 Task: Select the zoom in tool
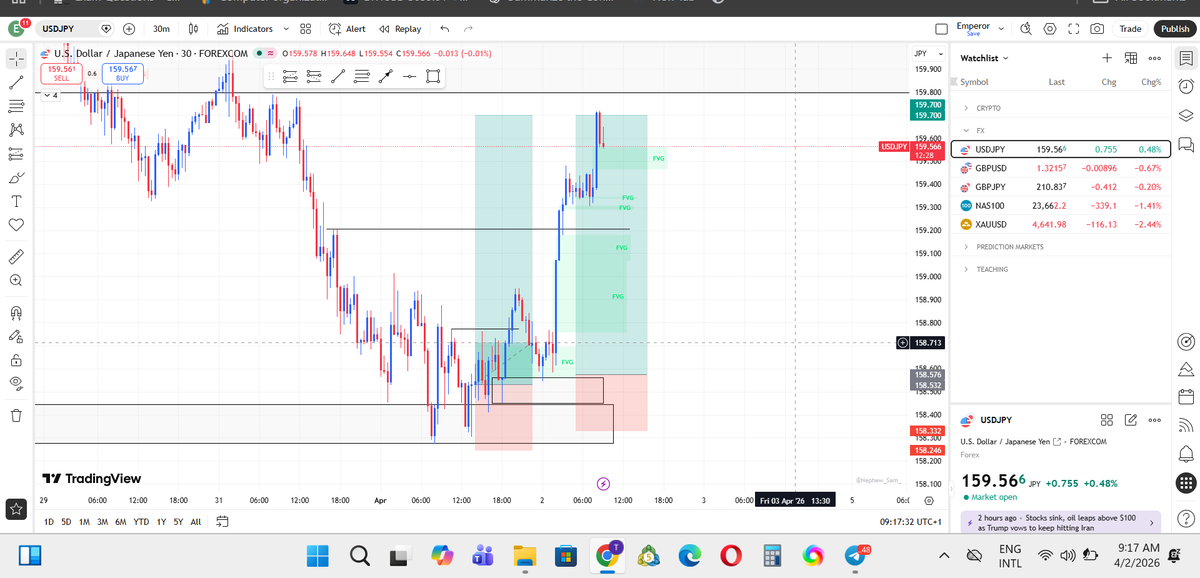pos(16,281)
